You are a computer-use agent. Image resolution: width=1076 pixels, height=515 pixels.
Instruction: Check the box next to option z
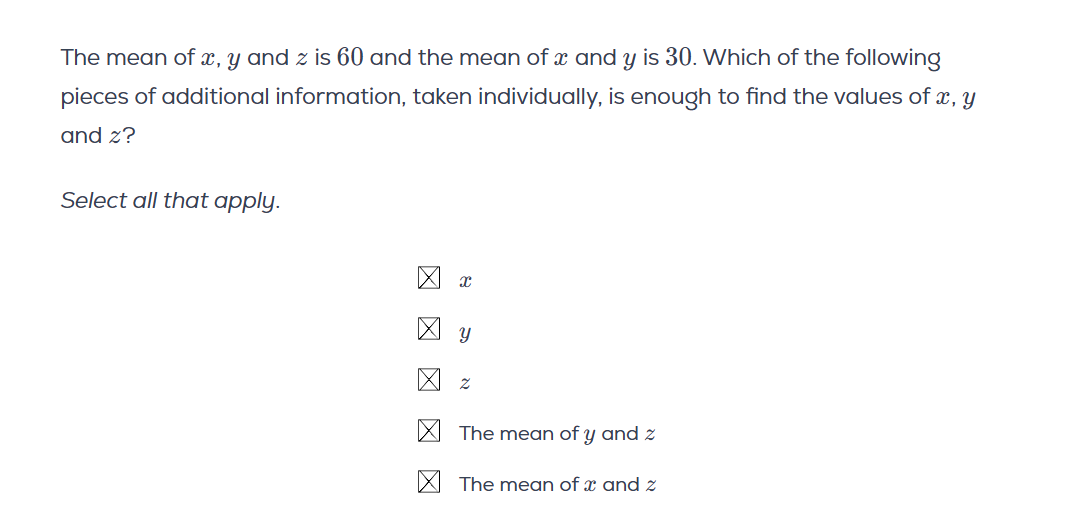428,380
